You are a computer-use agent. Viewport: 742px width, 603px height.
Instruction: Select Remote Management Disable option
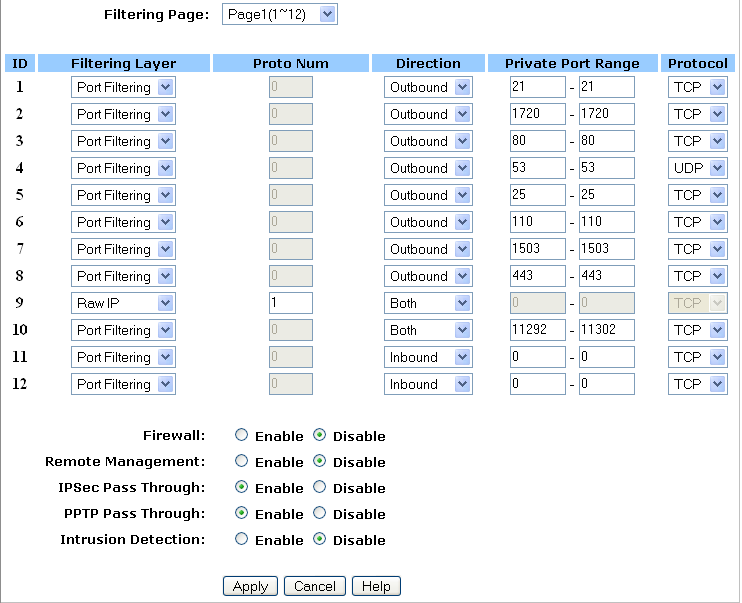(x=319, y=461)
